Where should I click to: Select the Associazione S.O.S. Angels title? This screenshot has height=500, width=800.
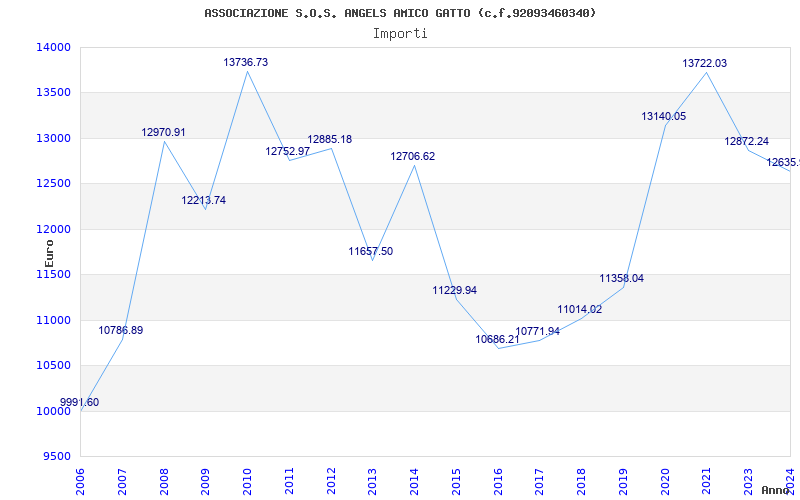pos(400,13)
